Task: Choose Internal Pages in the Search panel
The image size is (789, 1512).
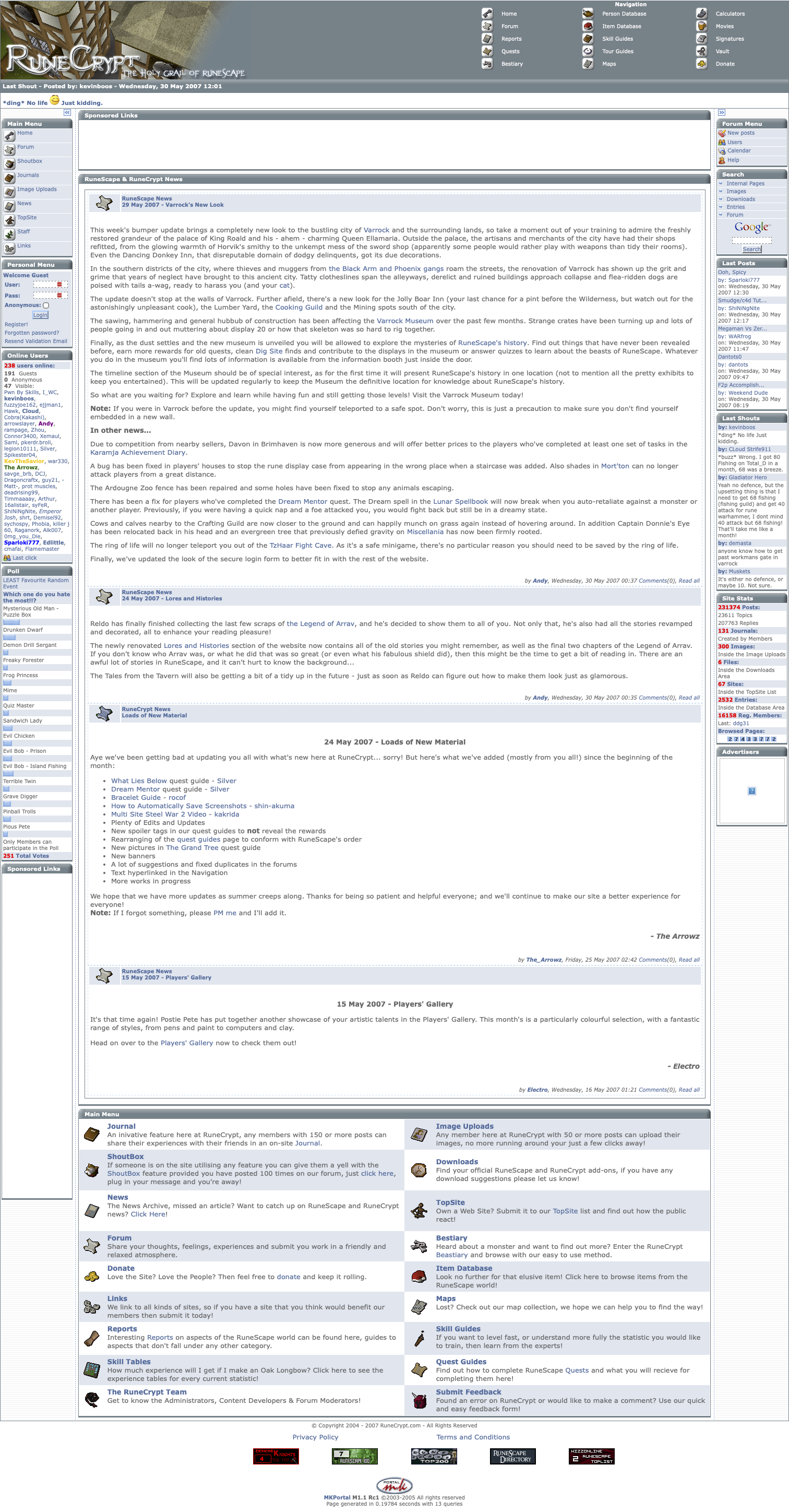Action: 745,184
